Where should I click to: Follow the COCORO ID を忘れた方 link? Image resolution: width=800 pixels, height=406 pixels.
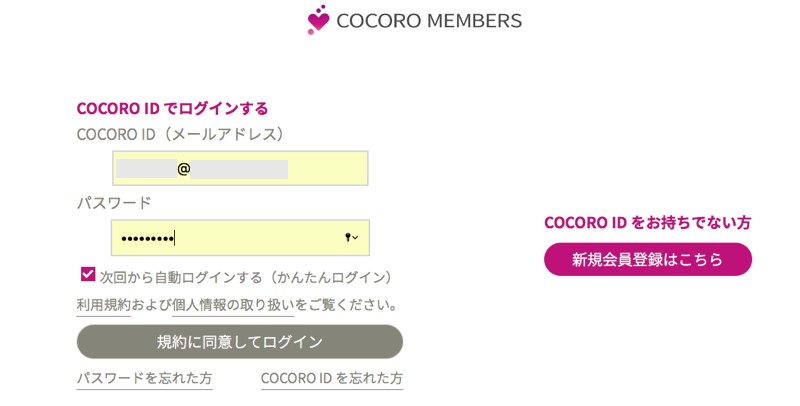[331, 379]
